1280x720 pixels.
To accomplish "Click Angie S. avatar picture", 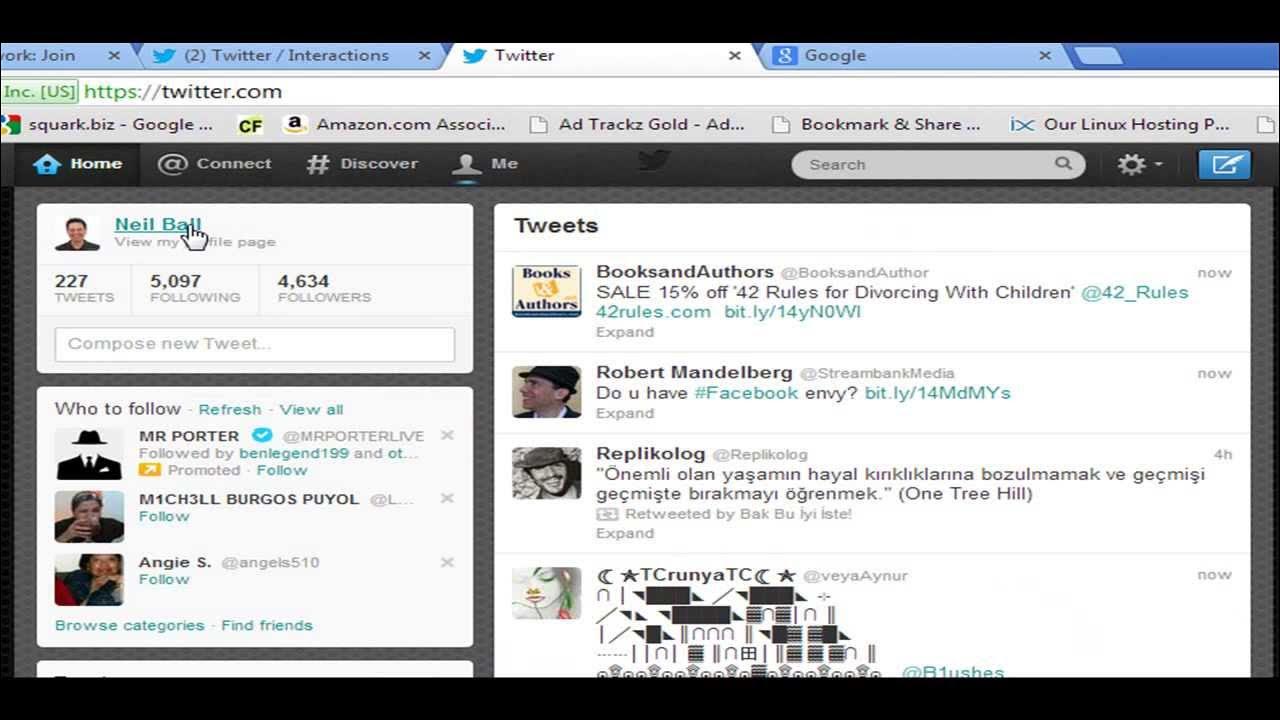I will (89, 580).
